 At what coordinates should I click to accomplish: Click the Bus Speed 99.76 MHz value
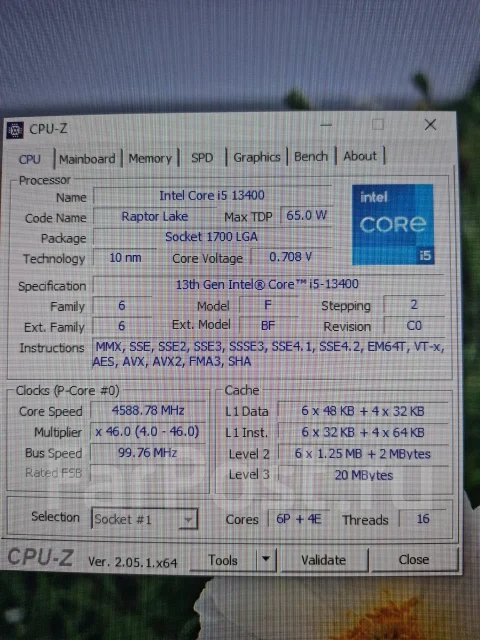coord(148,453)
